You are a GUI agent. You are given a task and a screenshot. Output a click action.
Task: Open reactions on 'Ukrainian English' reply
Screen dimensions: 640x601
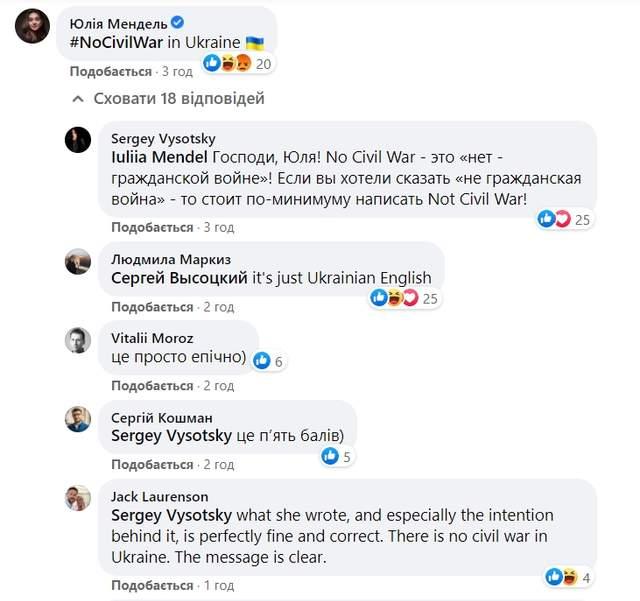pos(404,298)
